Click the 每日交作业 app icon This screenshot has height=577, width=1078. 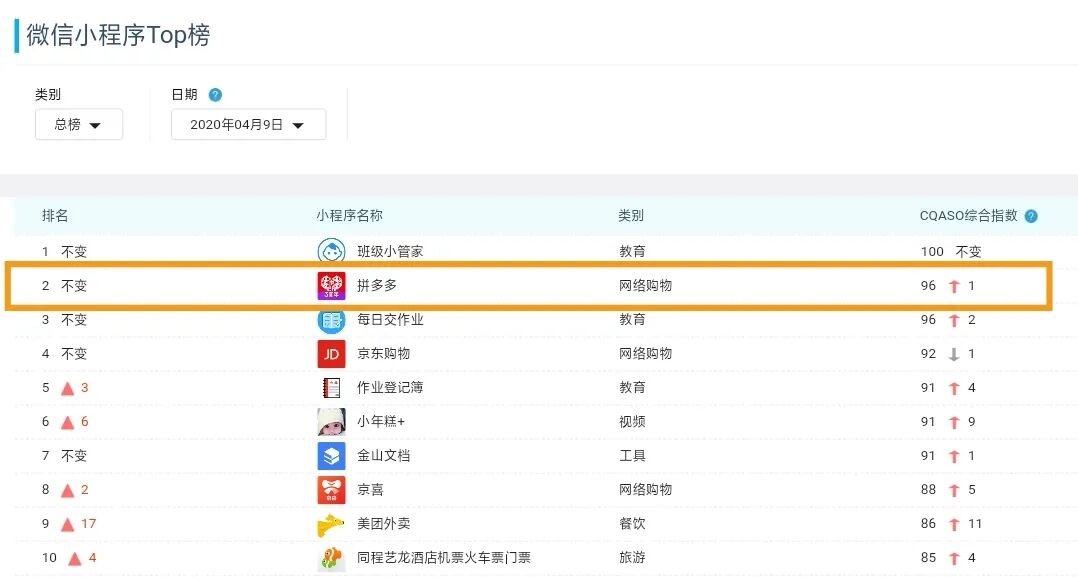tap(331, 320)
